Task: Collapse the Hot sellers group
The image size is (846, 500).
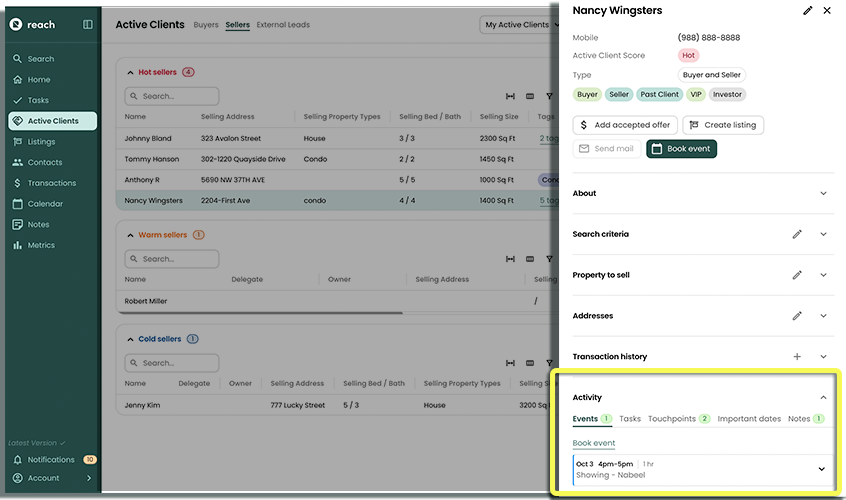Action: tap(130, 73)
